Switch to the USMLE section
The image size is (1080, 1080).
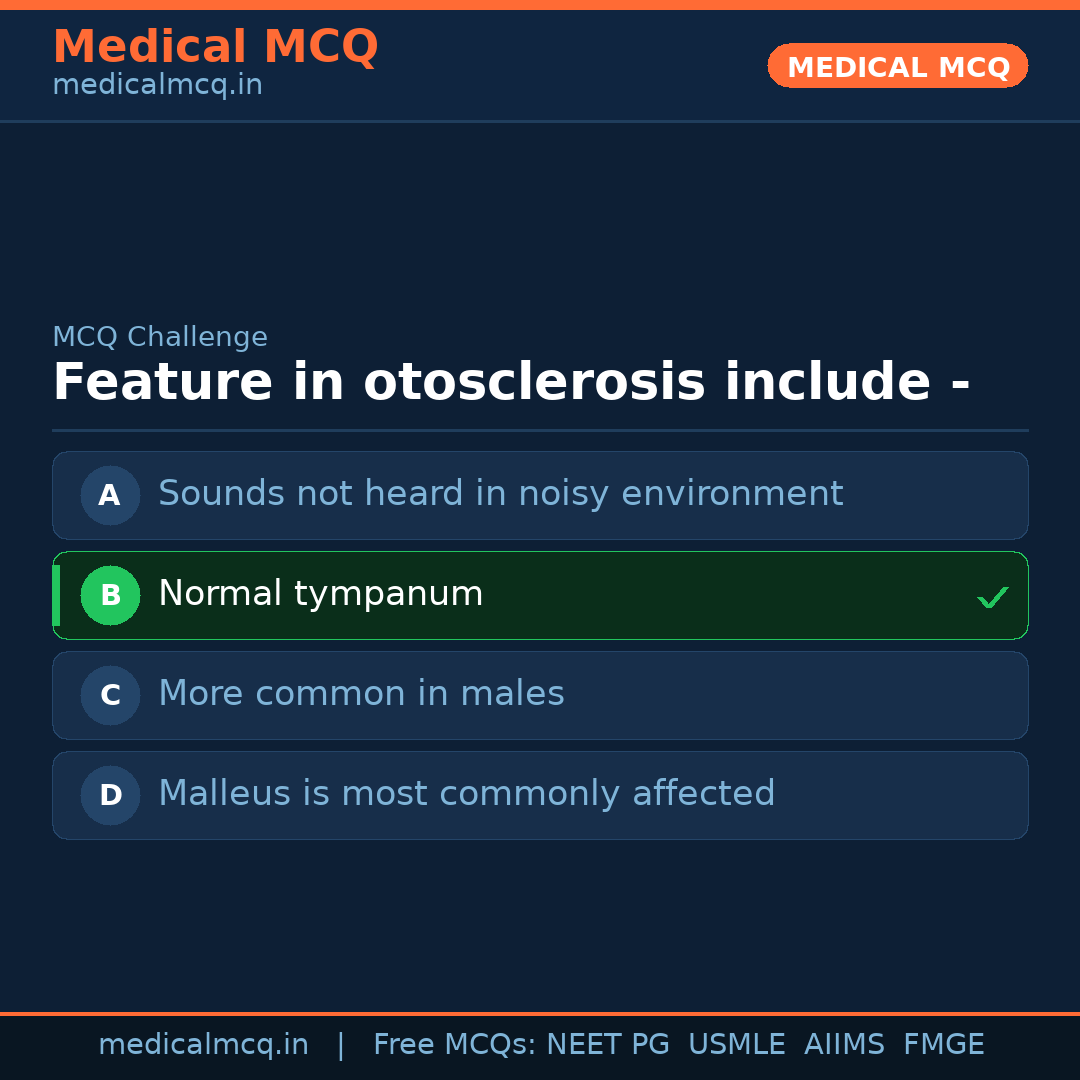[x=737, y=1043]
